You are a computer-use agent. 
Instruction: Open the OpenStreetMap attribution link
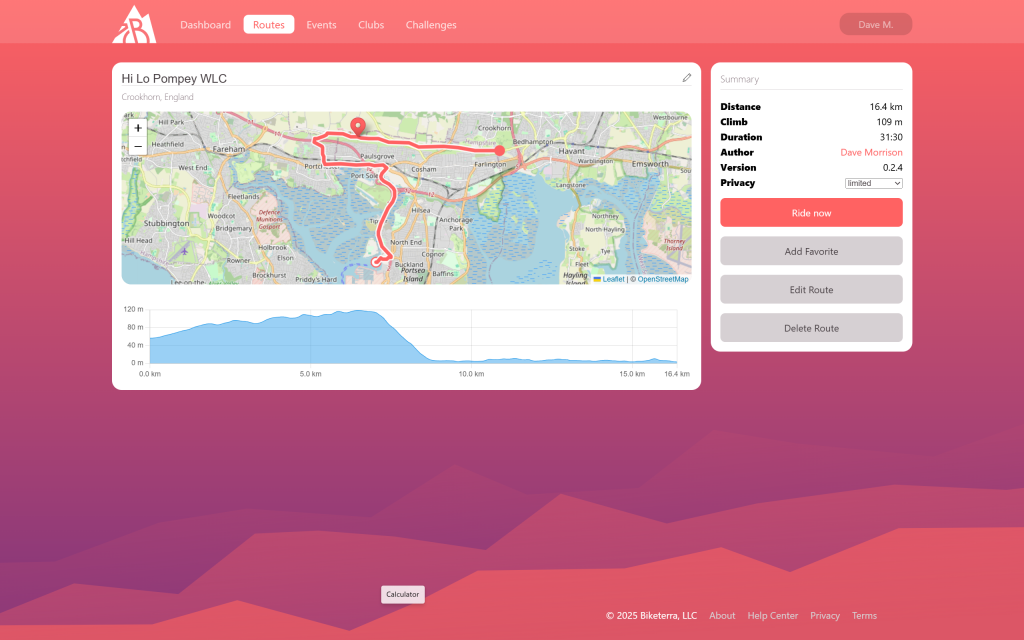click(x=663, y=279)
